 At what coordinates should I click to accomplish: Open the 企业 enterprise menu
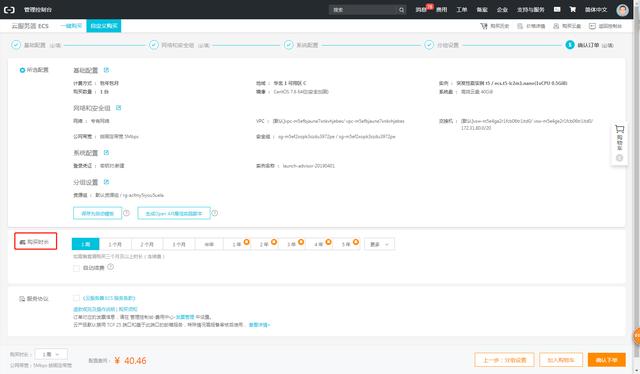click(x=502, y=10)
